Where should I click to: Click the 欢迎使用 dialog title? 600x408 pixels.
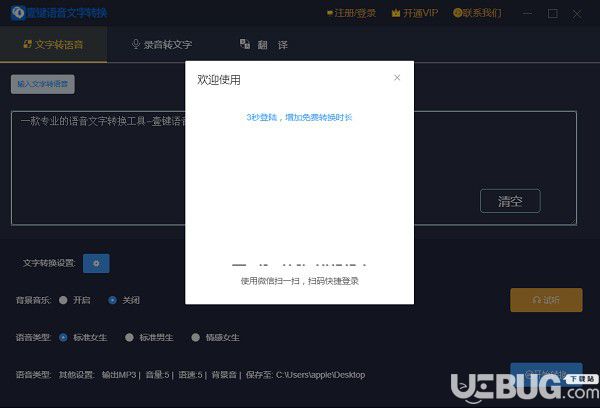click(x=219, y=80)
